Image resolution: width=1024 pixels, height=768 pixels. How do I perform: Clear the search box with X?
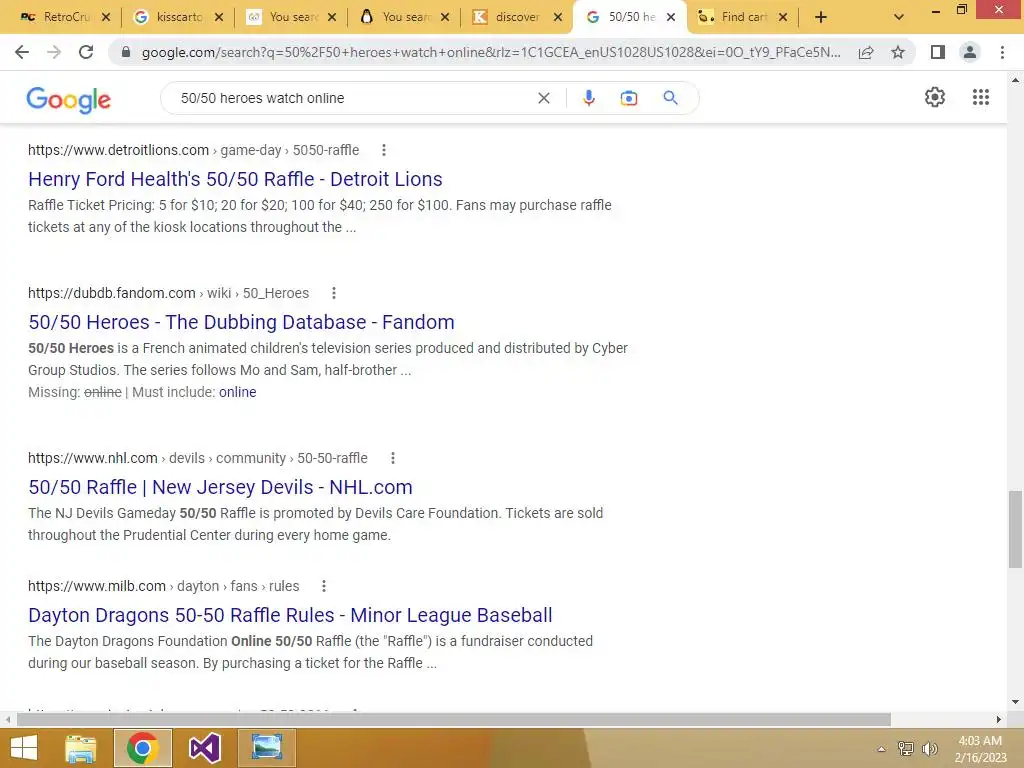click(543, 98)
